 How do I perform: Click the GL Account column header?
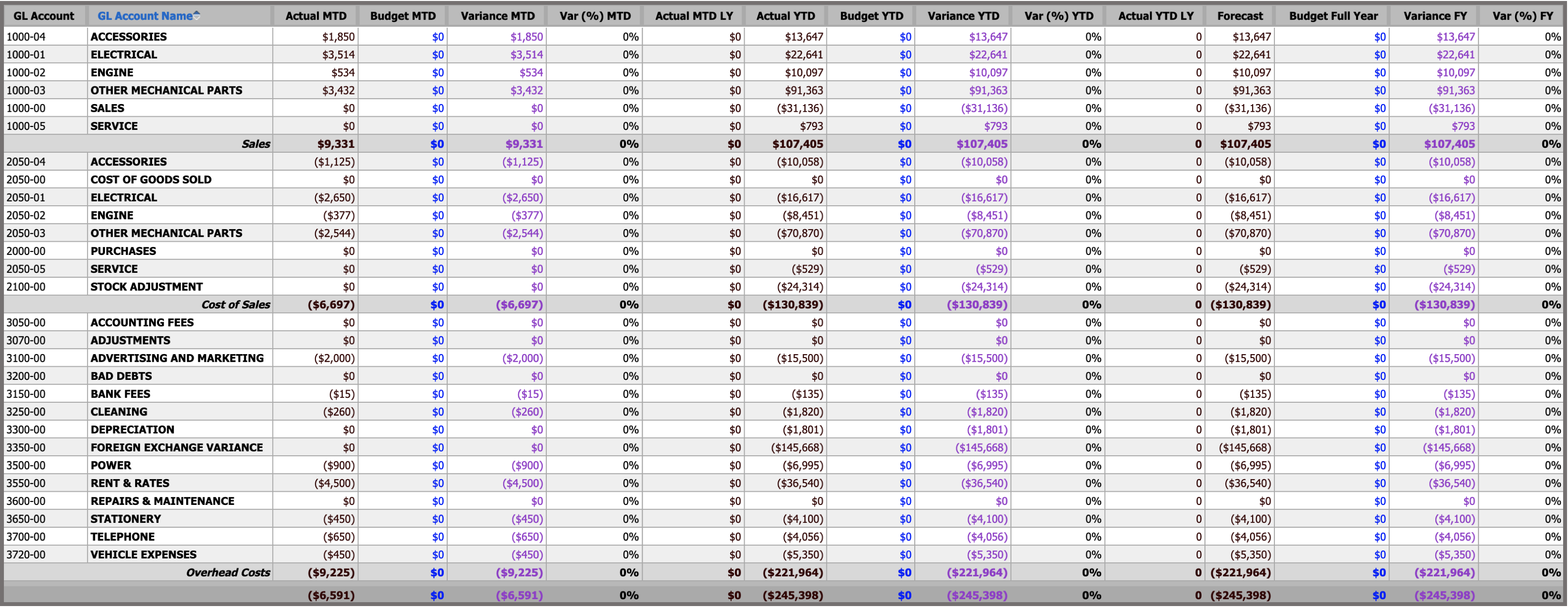[x=44, y=16]
